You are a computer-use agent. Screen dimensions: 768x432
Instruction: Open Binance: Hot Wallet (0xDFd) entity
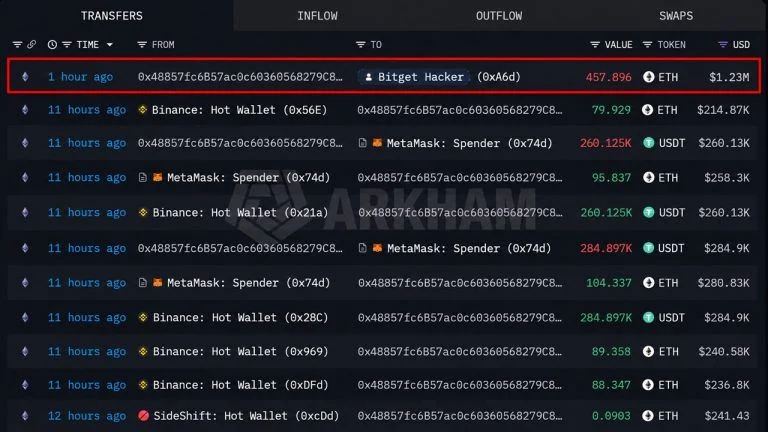tap(240, 385)
